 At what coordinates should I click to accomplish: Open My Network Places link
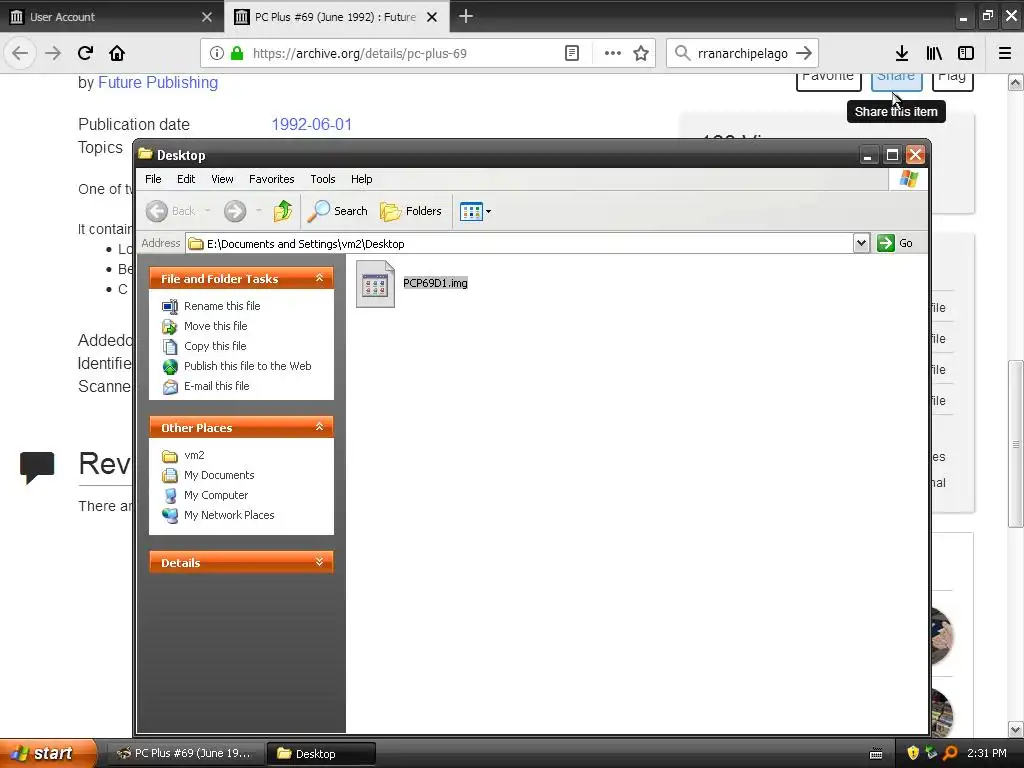pyautogui.click(x=229, y=515)
